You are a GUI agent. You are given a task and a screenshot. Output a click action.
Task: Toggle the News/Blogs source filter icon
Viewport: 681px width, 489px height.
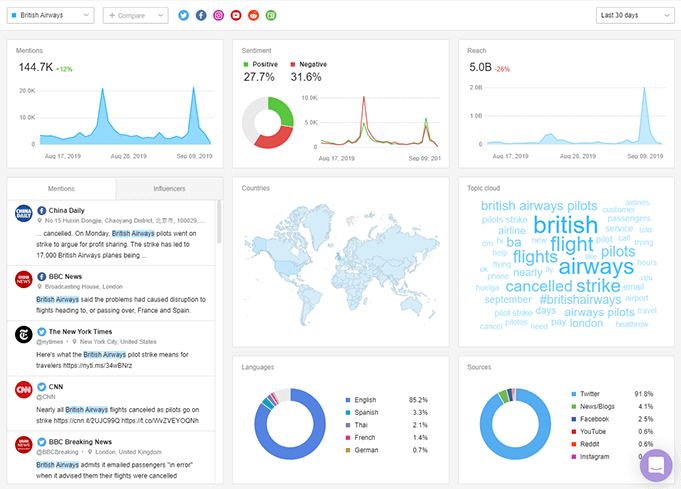pos(271,15)
